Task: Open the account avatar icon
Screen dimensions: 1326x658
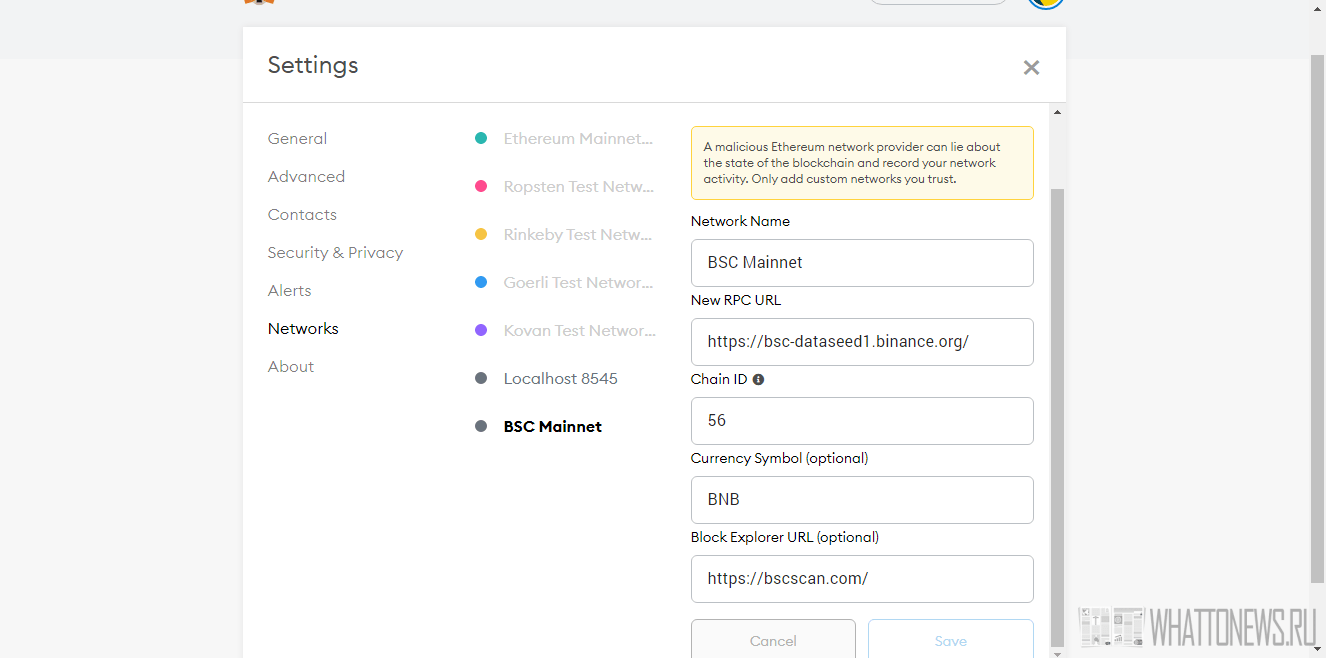Action: click(x=1046, y=3)
